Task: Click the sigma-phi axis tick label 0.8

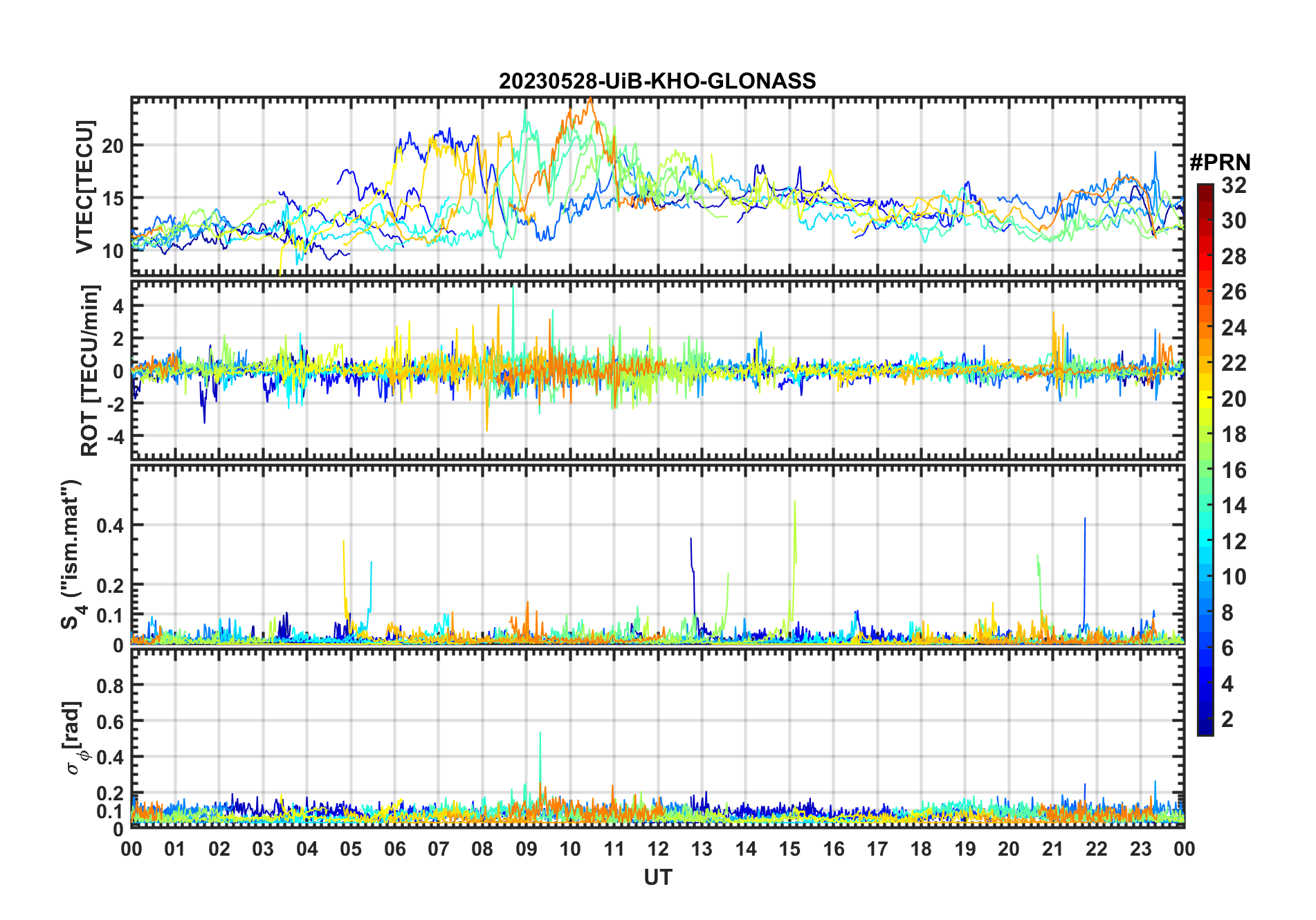Action: [x=109, y=686]
